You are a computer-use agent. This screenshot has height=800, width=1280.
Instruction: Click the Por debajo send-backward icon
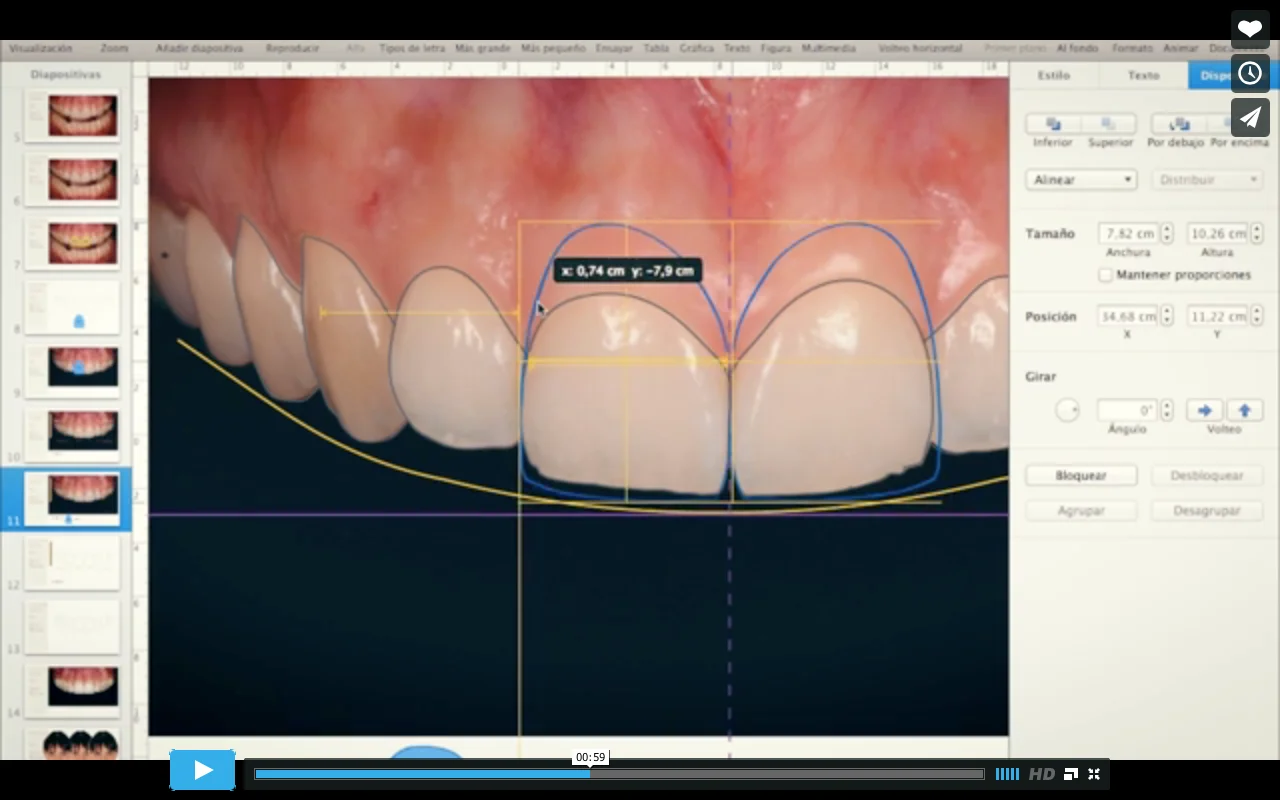pos(1177,124)
